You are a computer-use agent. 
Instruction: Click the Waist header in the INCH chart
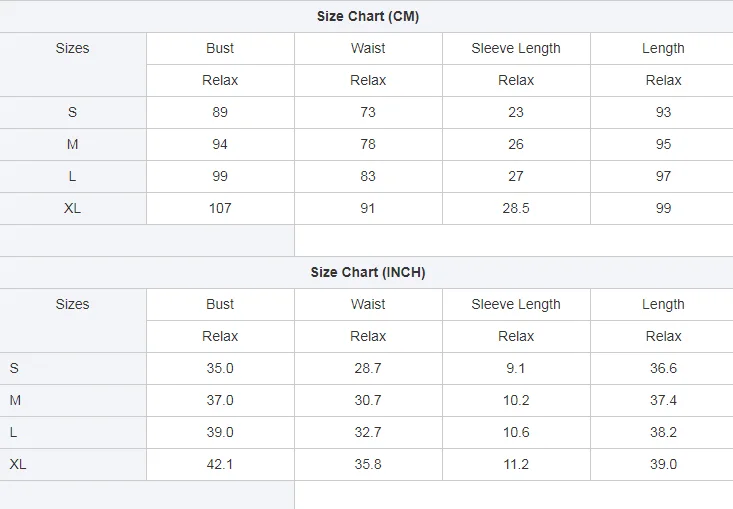point(368,304)
